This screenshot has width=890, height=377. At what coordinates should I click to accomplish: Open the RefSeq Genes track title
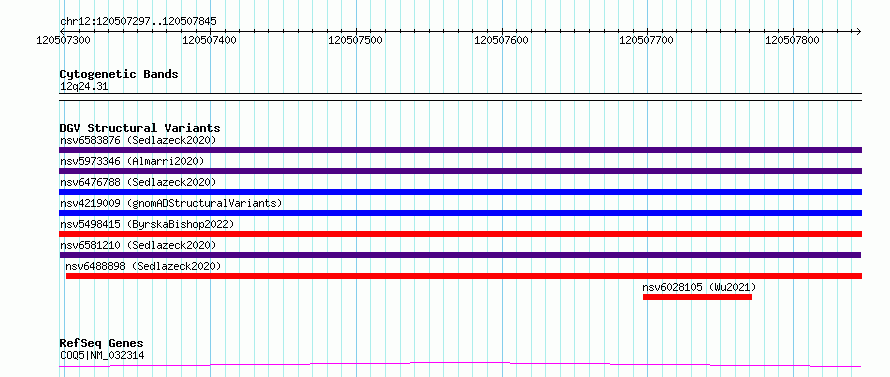coord(102,344)
